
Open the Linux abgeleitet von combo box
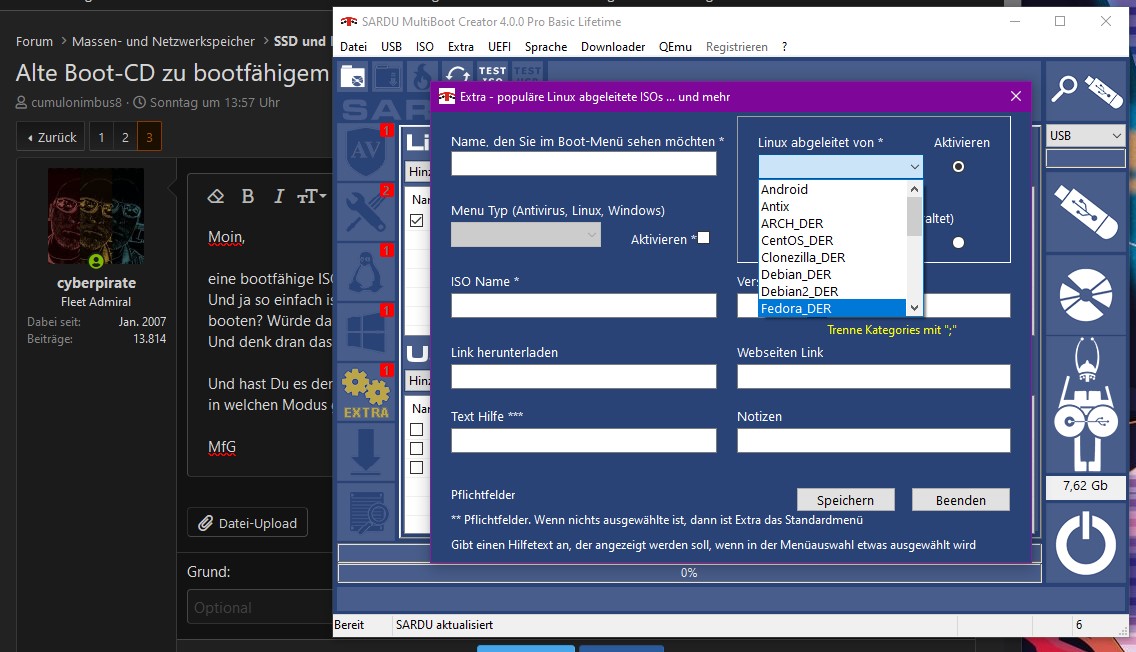pos(840,167)
